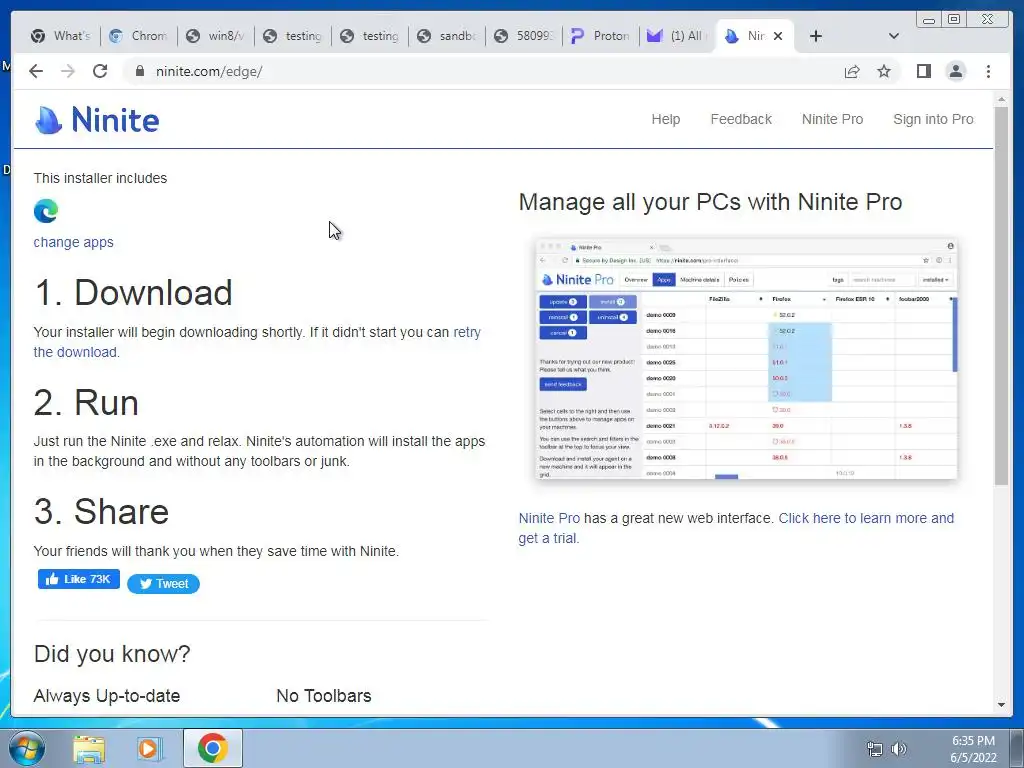
Task: Click the scrollbar down arrow
Action: point(1001,705)
